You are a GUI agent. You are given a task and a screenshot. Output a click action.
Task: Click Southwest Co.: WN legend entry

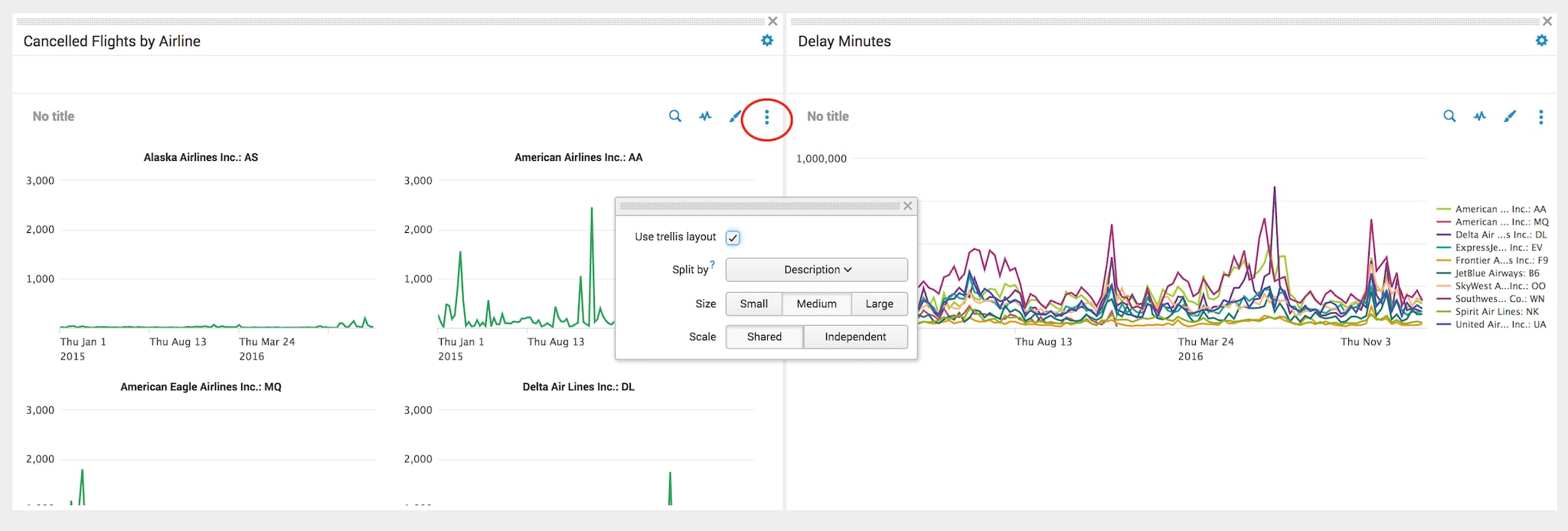[1491, 299]
